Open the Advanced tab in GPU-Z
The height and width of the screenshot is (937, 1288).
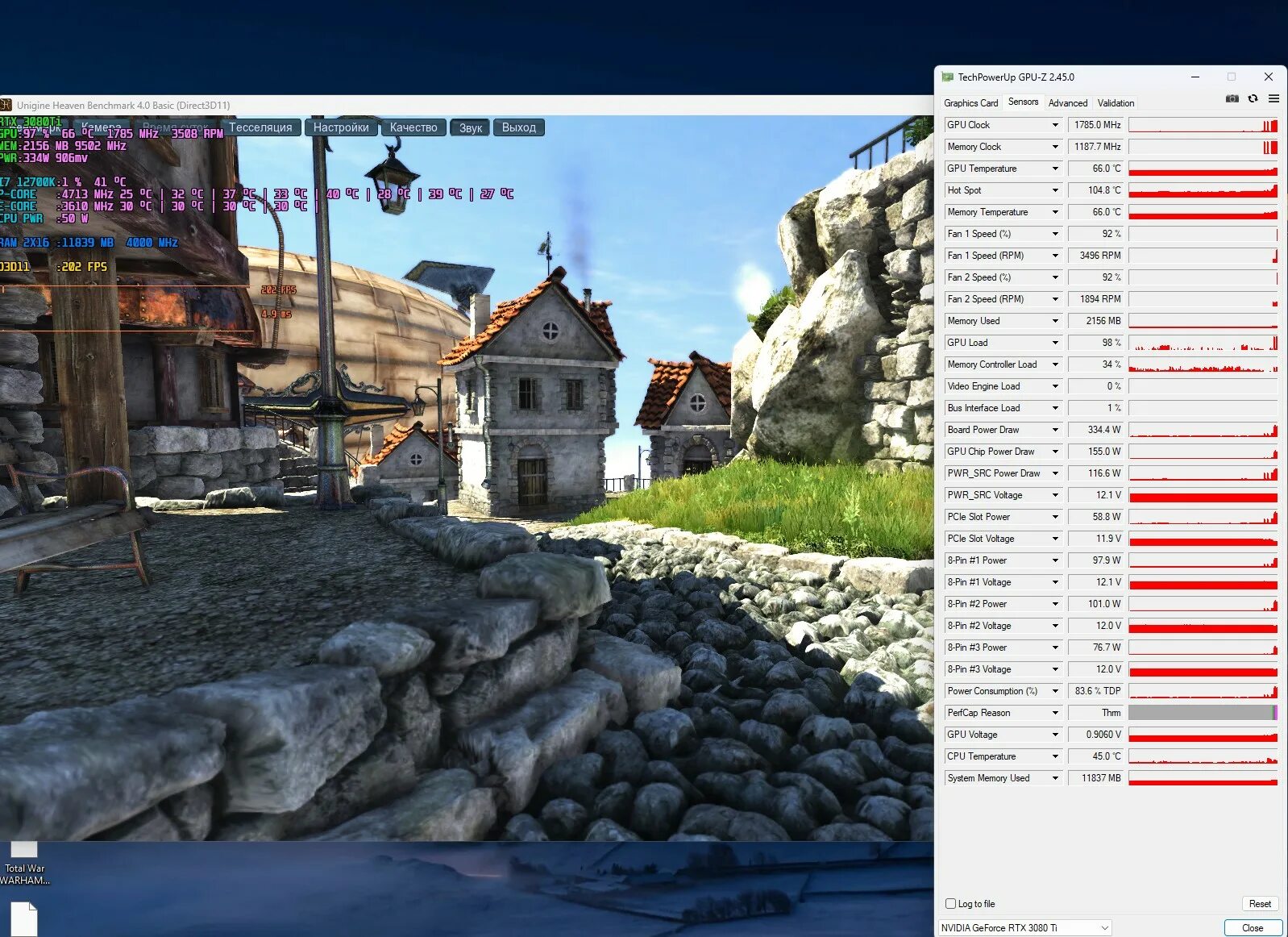[x=1067, y=103]
